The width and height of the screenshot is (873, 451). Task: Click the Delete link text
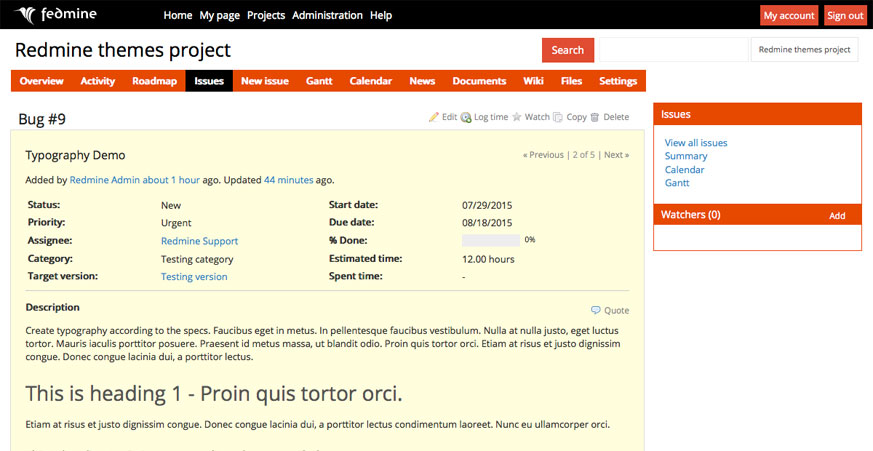coord(616,117)
